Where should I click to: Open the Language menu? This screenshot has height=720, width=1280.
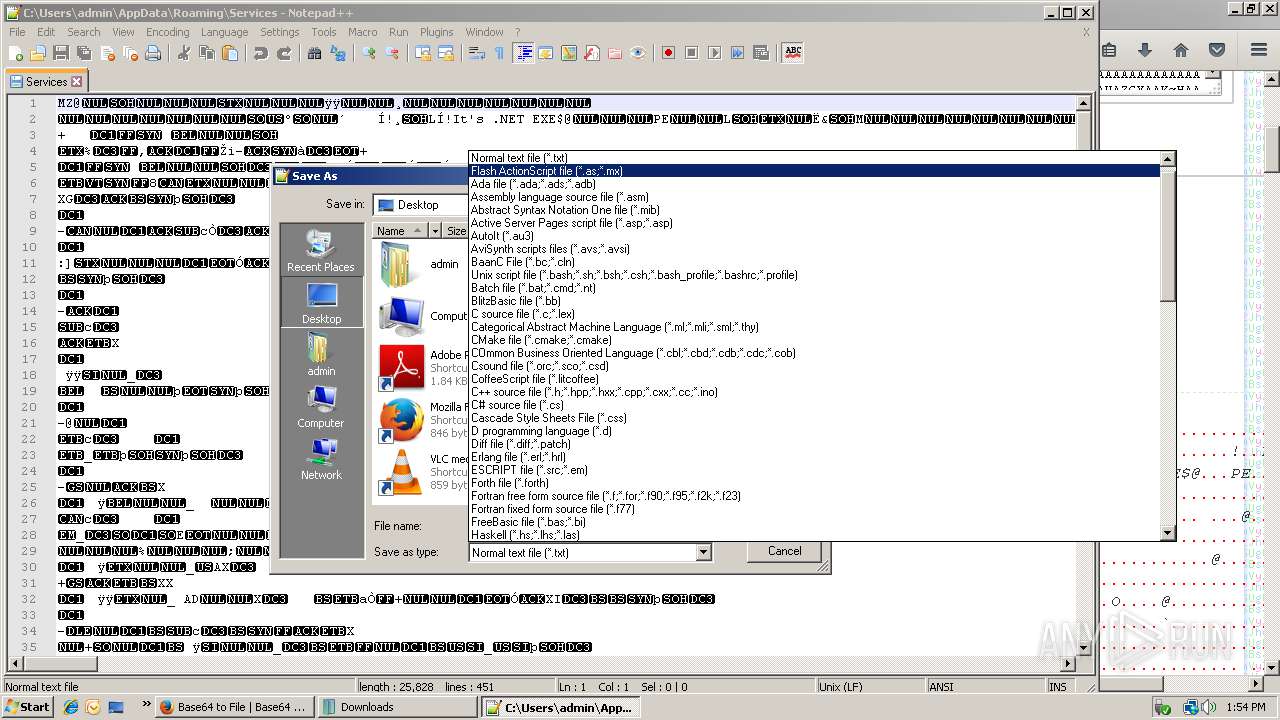click(224, 32)
